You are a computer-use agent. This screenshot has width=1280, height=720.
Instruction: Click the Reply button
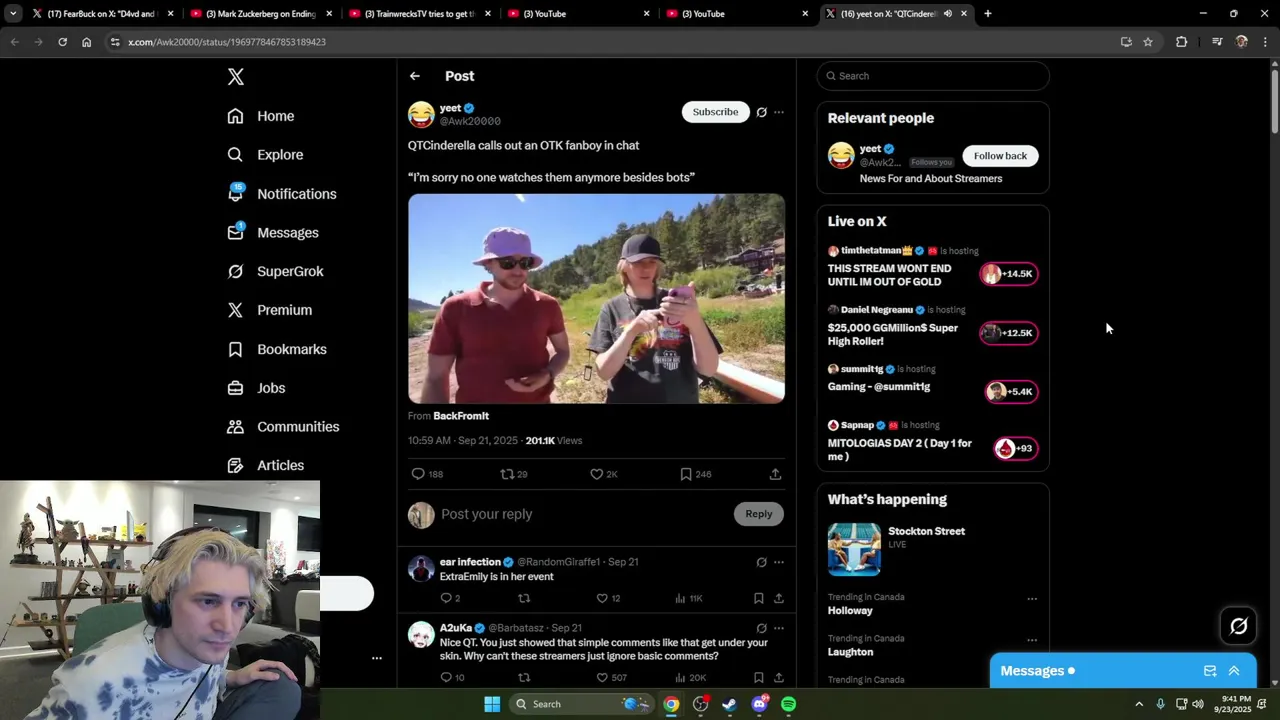point(758,514)
